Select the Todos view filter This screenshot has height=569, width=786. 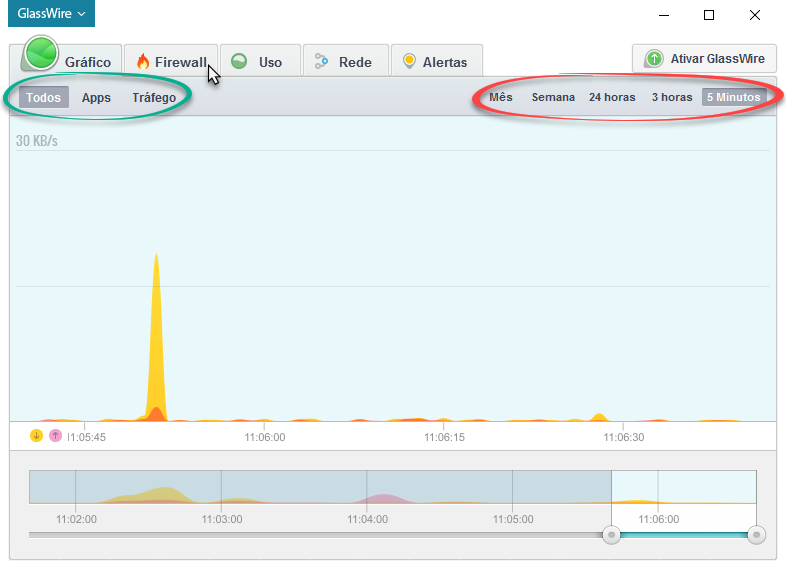44,97
